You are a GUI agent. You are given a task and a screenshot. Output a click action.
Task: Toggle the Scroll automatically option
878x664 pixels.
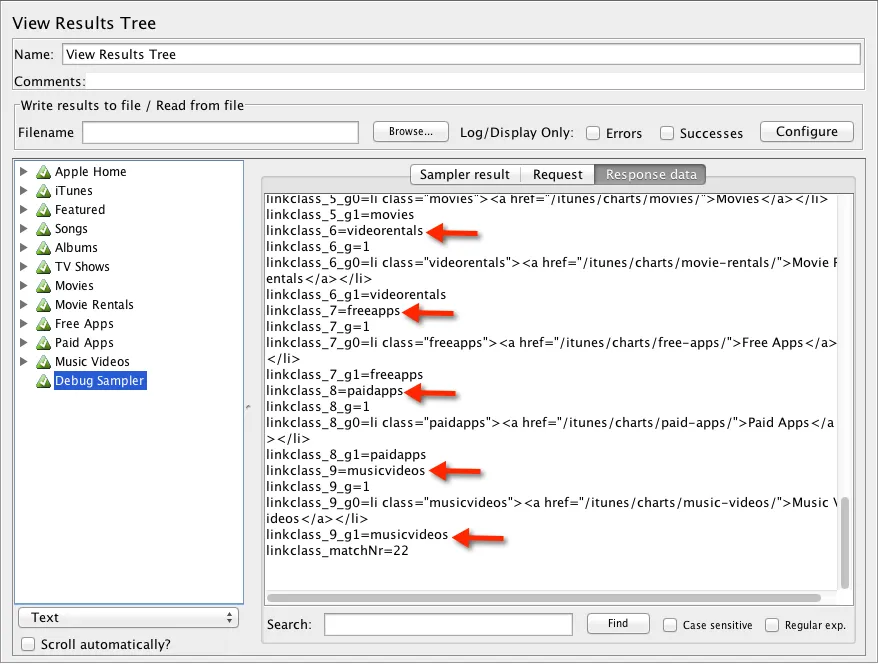click(28, 644)
